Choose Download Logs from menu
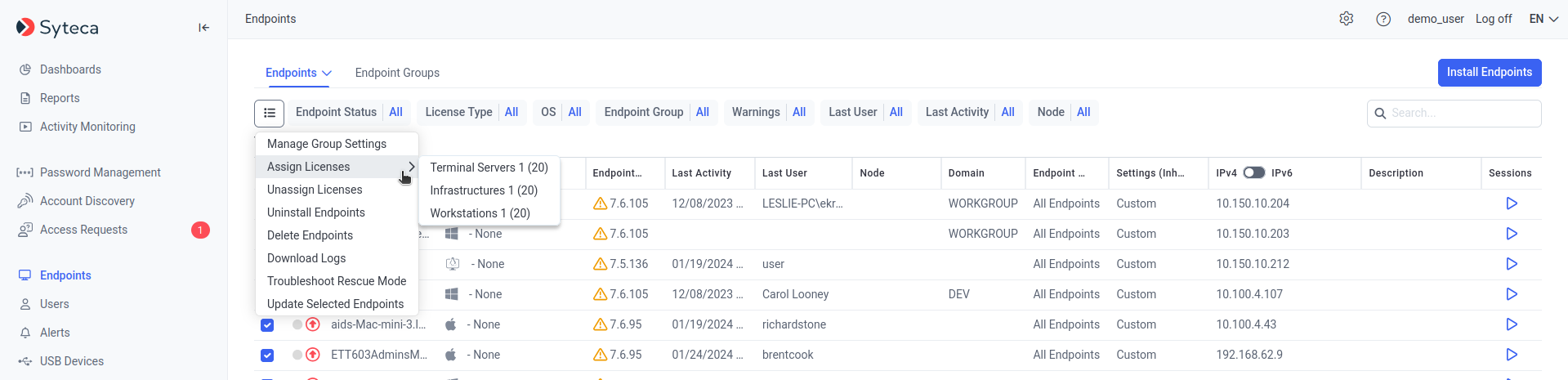 (x=337, y=258)
